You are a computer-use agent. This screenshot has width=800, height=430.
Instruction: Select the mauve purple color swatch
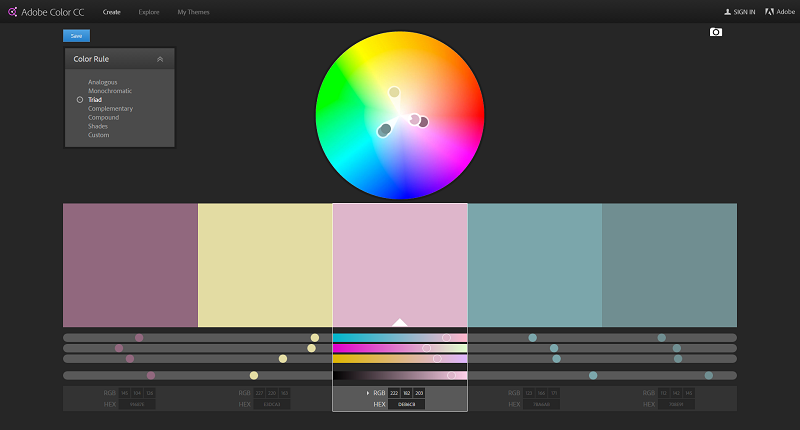point(130,265)
